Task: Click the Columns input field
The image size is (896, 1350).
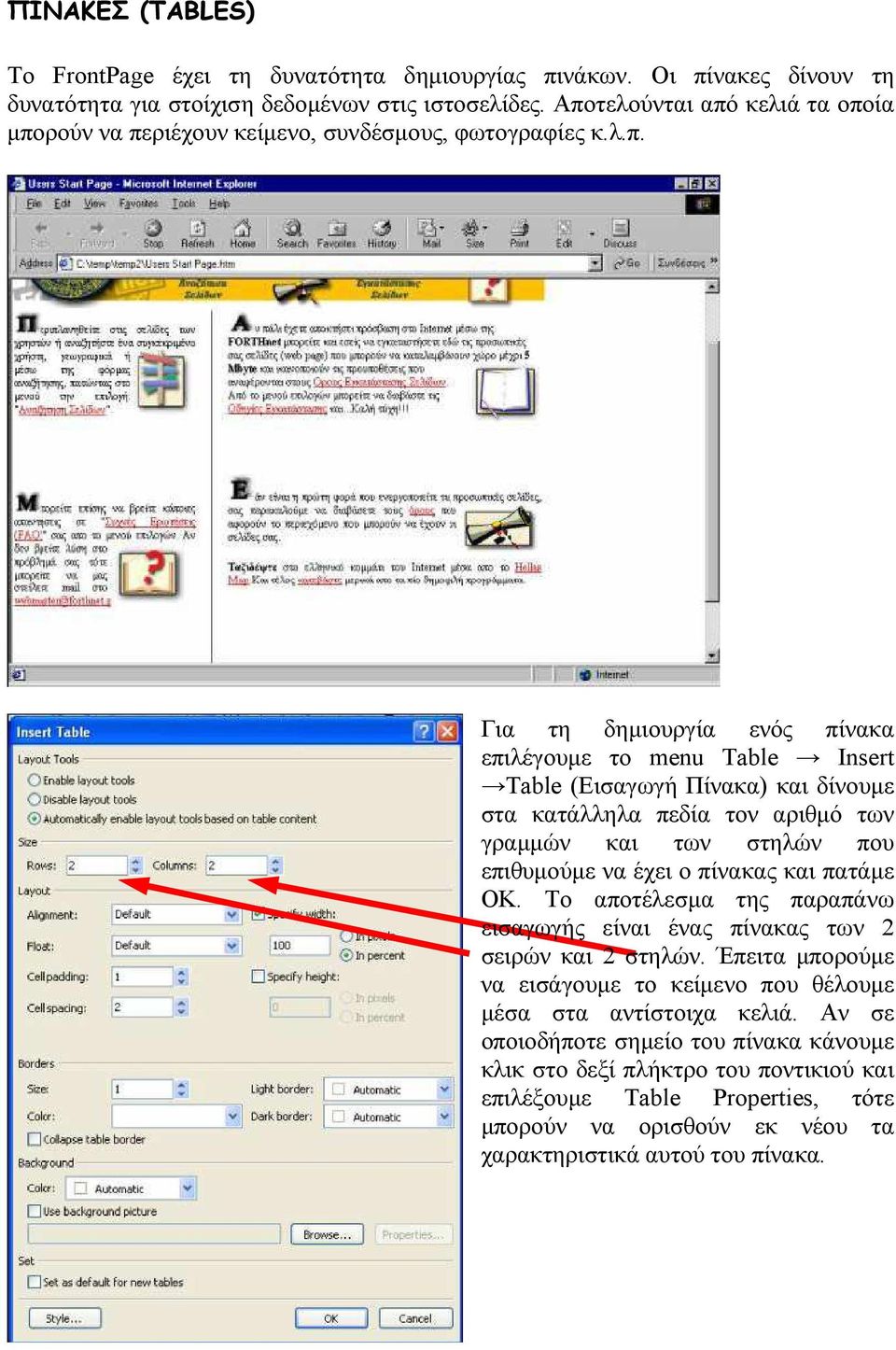Action: point(236,865)
